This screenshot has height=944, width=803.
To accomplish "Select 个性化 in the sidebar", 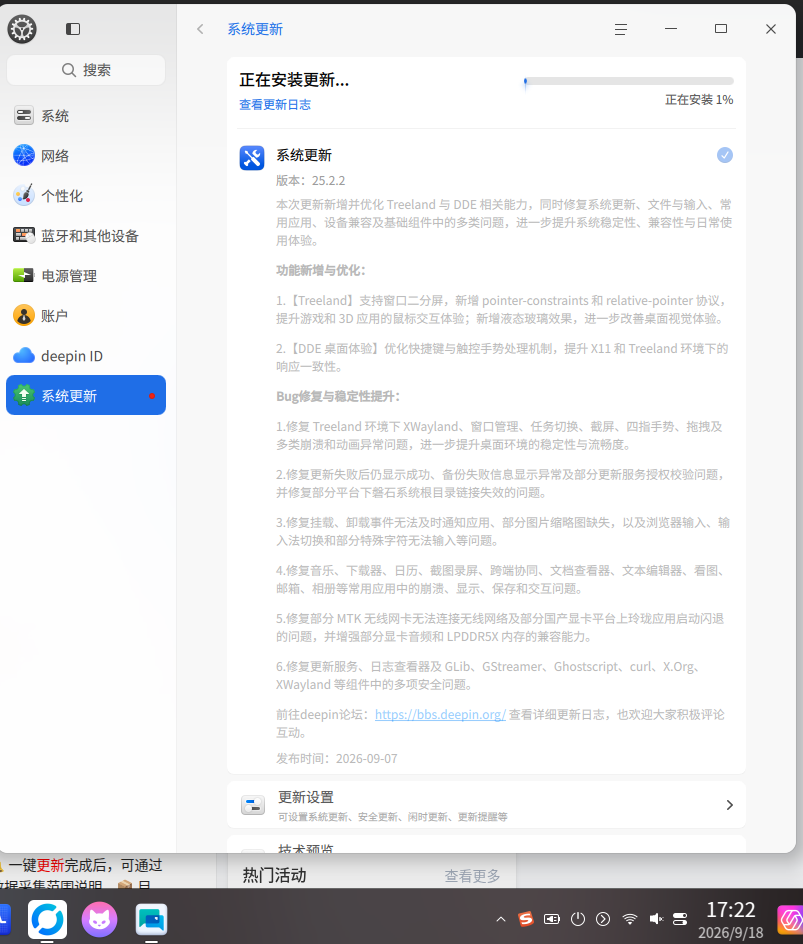I will coord(86,196).
